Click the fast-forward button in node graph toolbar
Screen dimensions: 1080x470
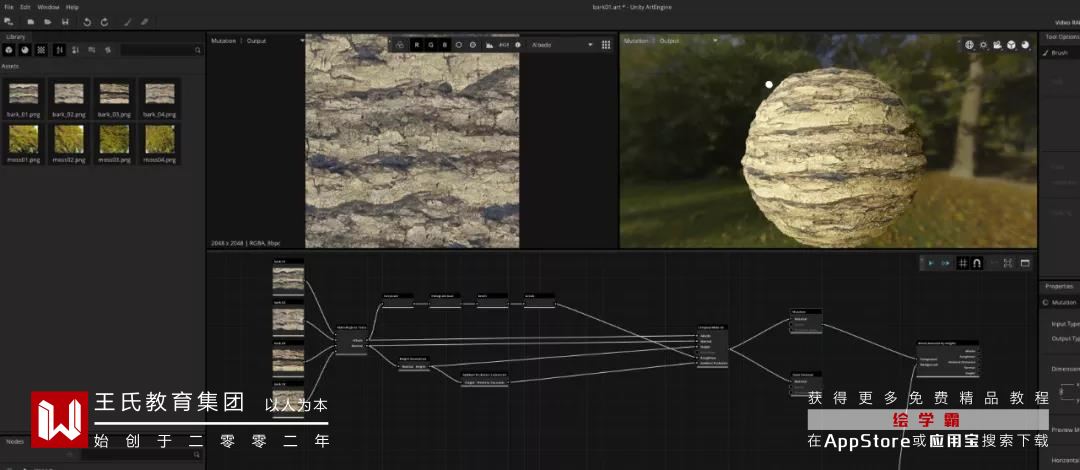(x=946, y=263)
